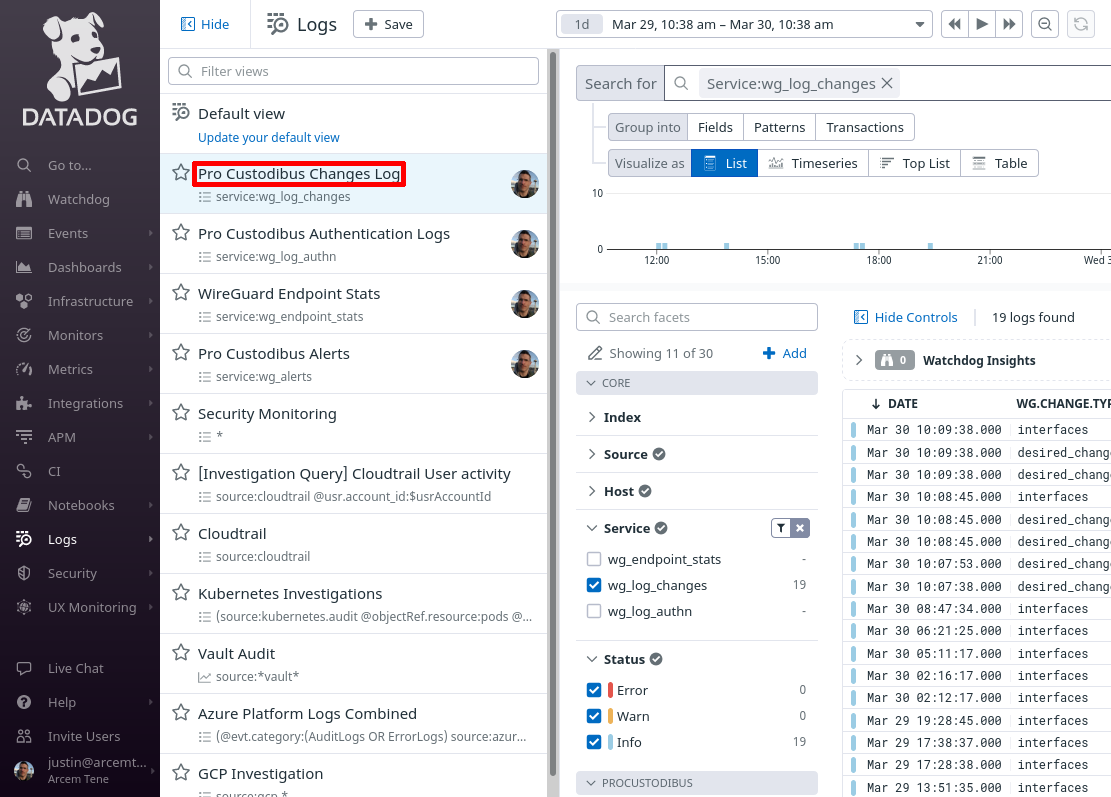The height and width of the screenshot is (797, 1111).
Task: Collapse the Status facet
Action: 592,659
